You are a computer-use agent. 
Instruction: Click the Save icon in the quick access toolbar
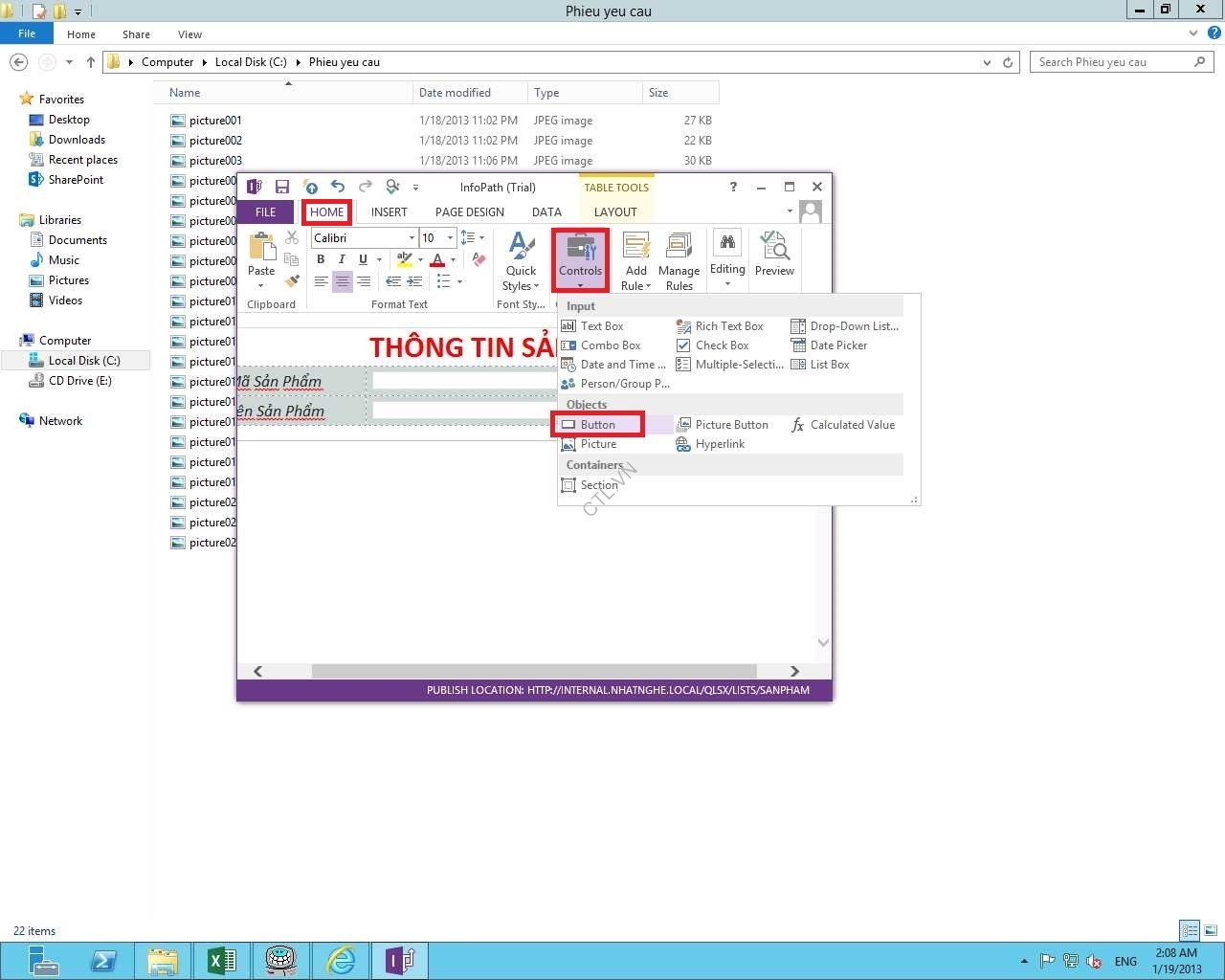click(x=281, y=187)
